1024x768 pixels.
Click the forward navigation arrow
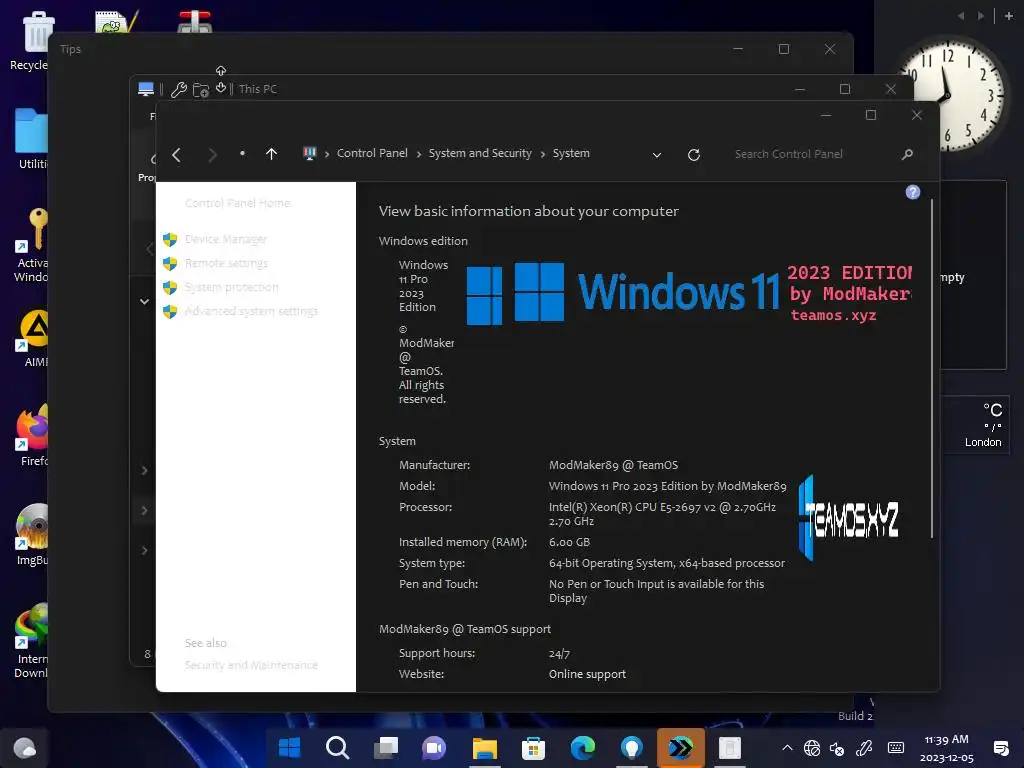click(x=212, y=154)
